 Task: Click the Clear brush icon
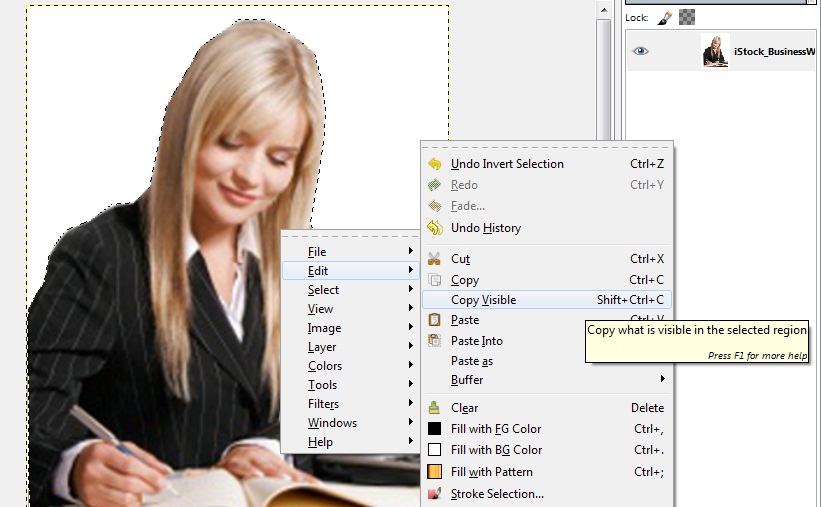pos(434,407)
